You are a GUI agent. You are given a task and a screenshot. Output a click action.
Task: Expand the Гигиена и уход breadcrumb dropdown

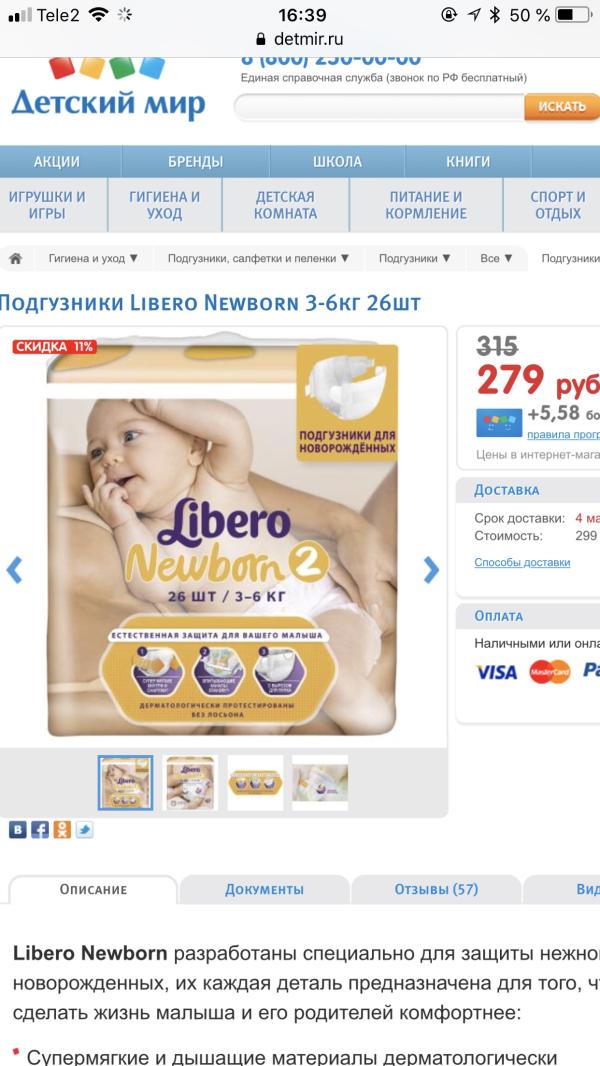coord(93,258)
